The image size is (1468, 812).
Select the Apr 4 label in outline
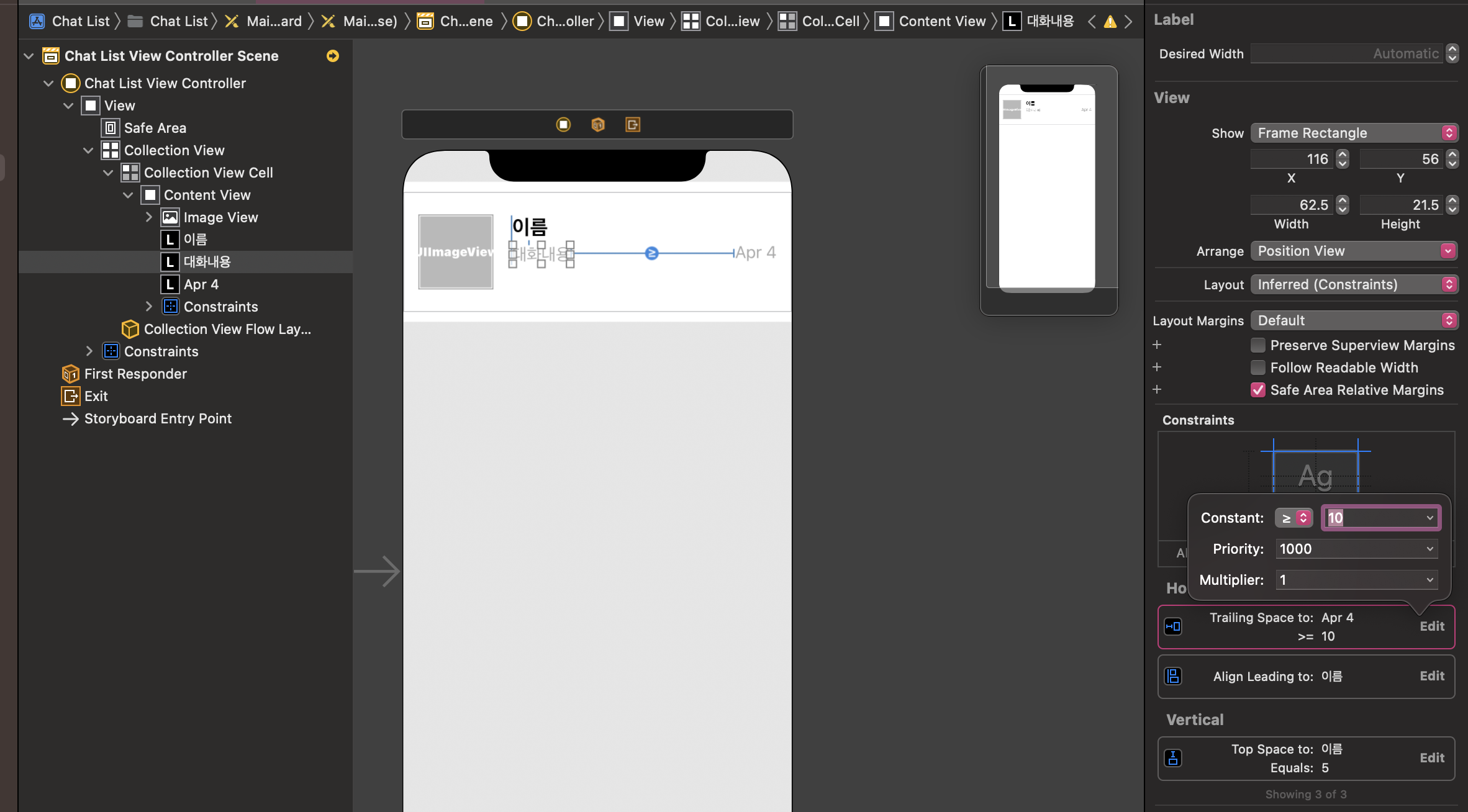(201, 284)
